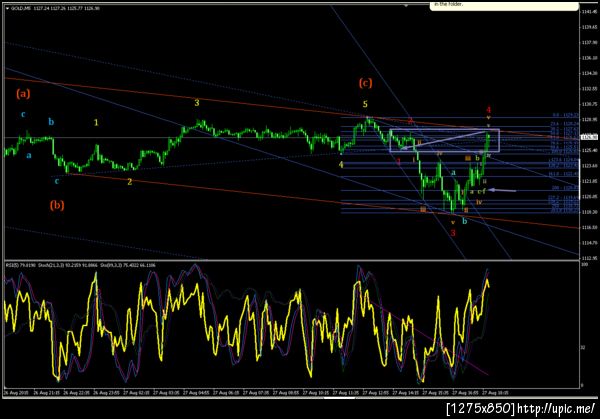600x419 pixels.
Task: Click the RSI(5) 79.8190 indicator label
Action: click(x=21, y=265)
